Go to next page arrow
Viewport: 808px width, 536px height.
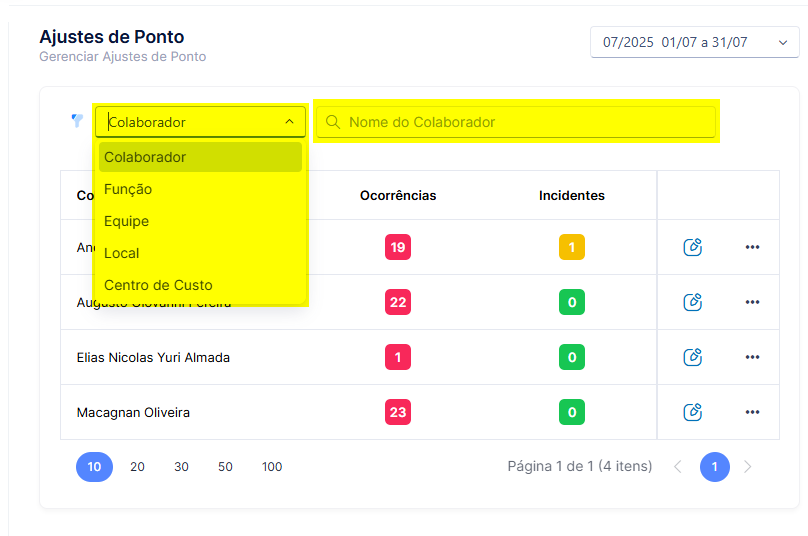coord(748,467)
